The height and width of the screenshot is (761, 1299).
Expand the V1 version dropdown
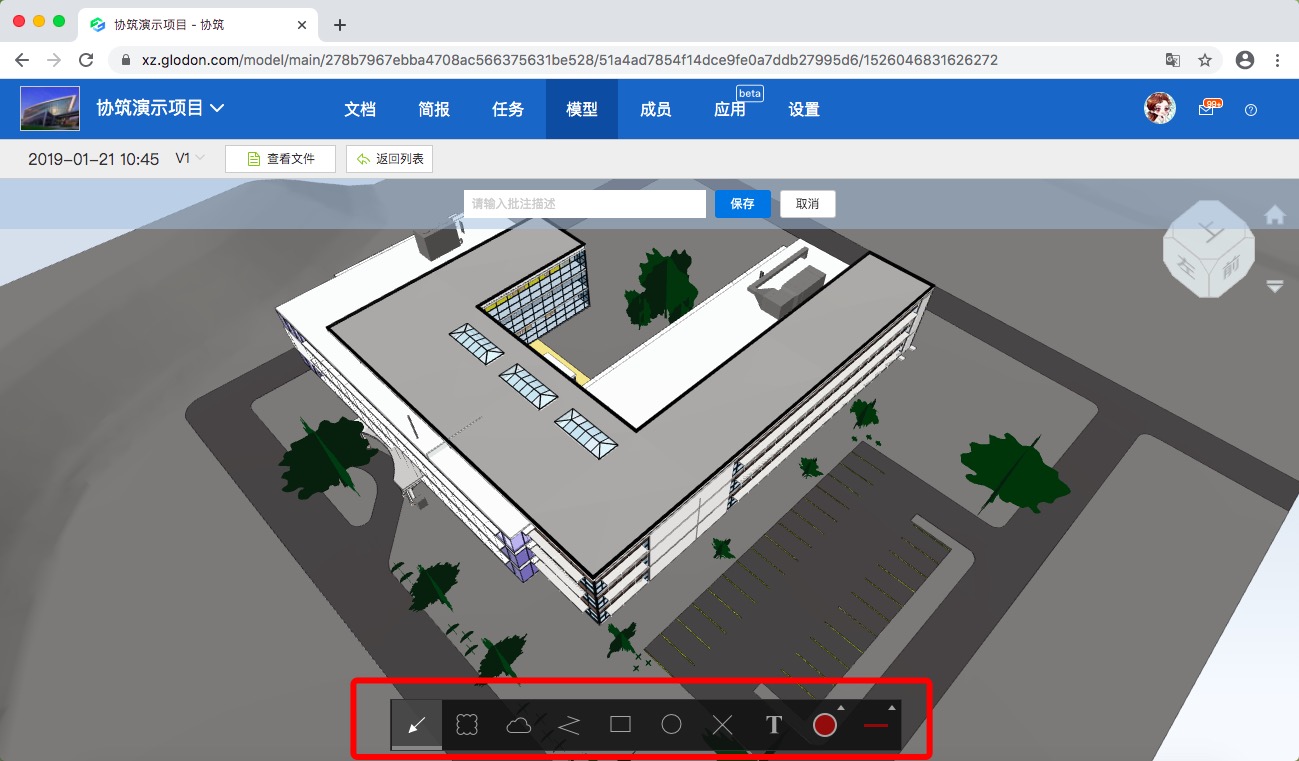pyautogui.click(x=190, y=158)
